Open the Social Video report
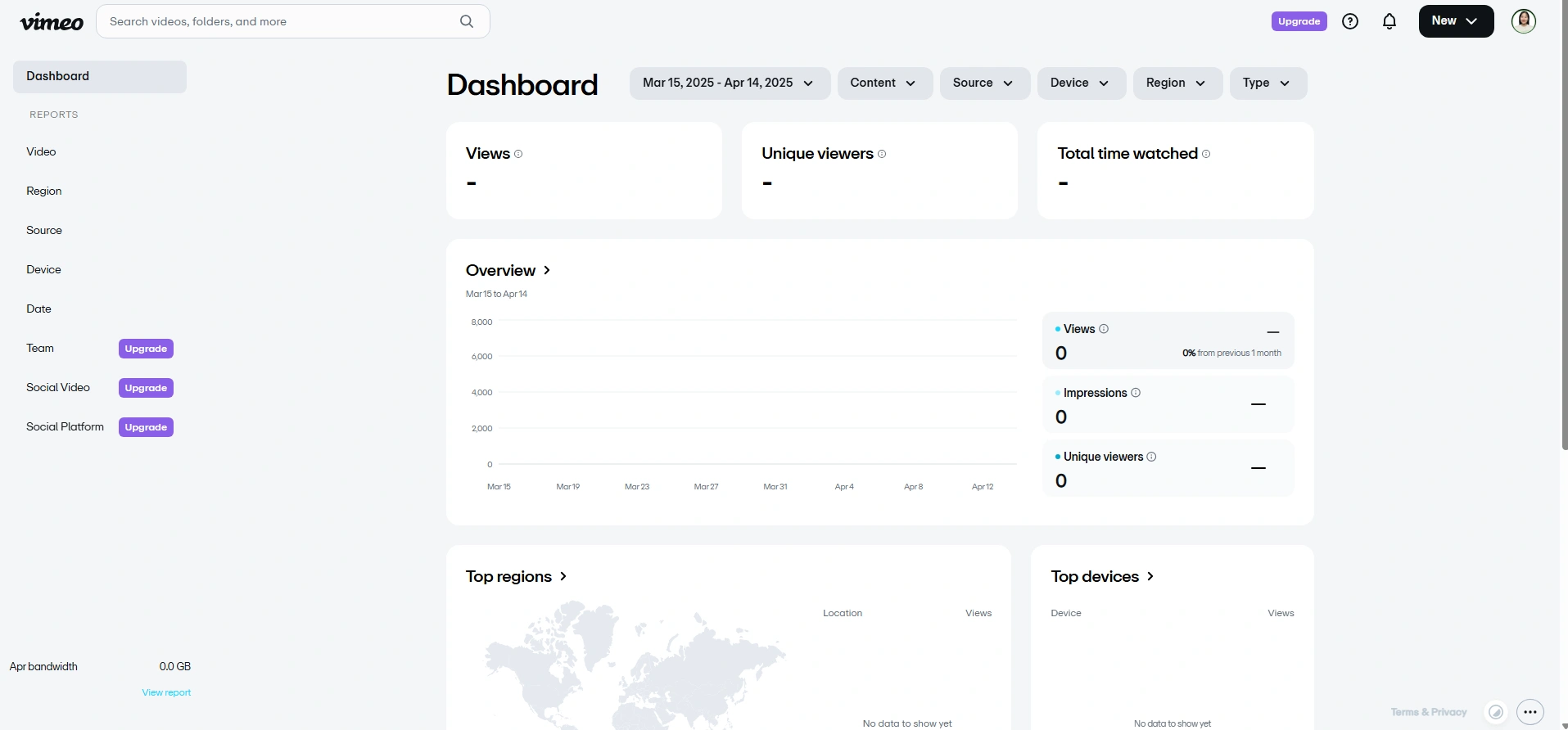This screenshot has height=730, width=1568. 58,388
